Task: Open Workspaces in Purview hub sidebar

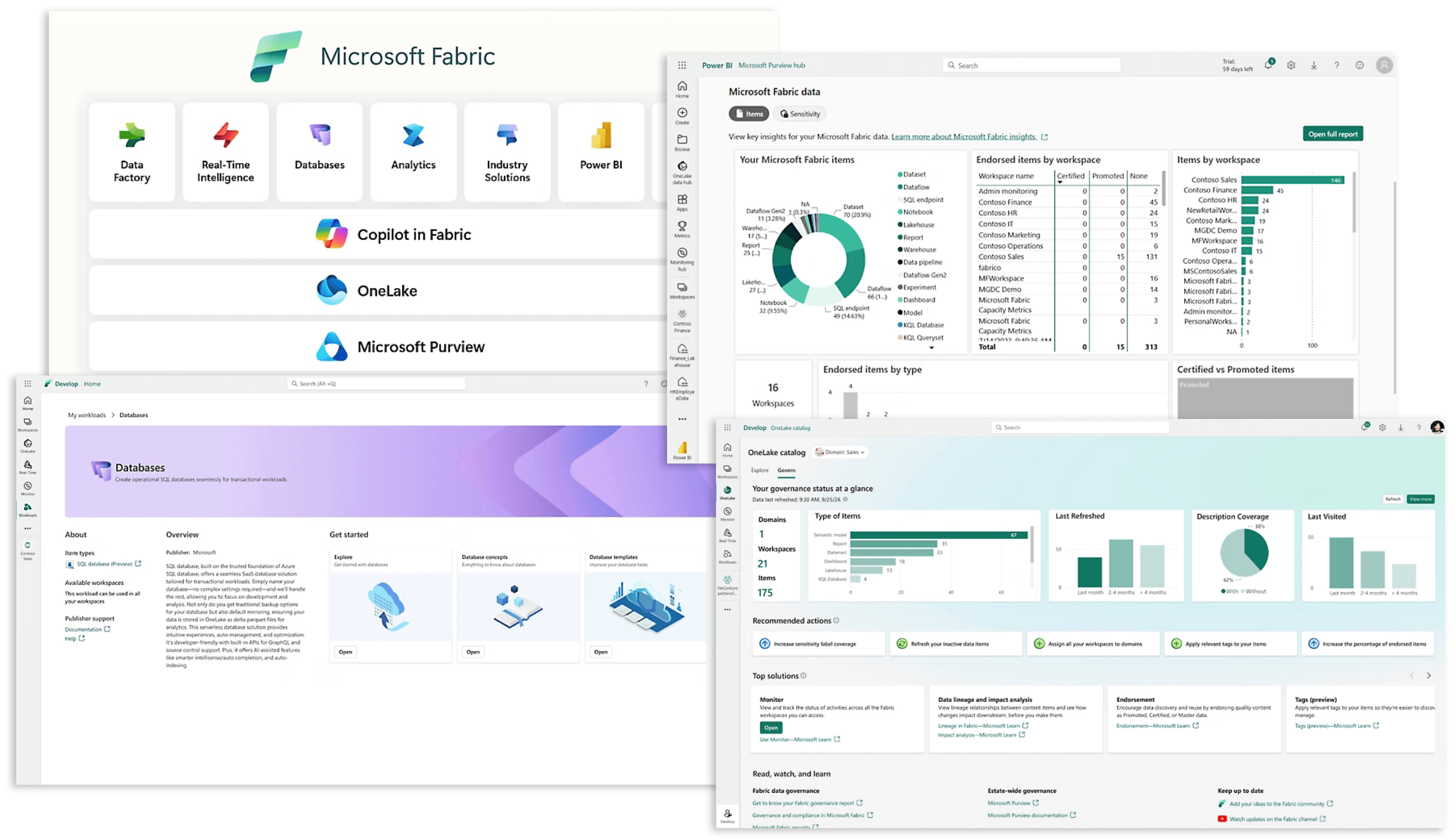Action: [x=682, y=290]
